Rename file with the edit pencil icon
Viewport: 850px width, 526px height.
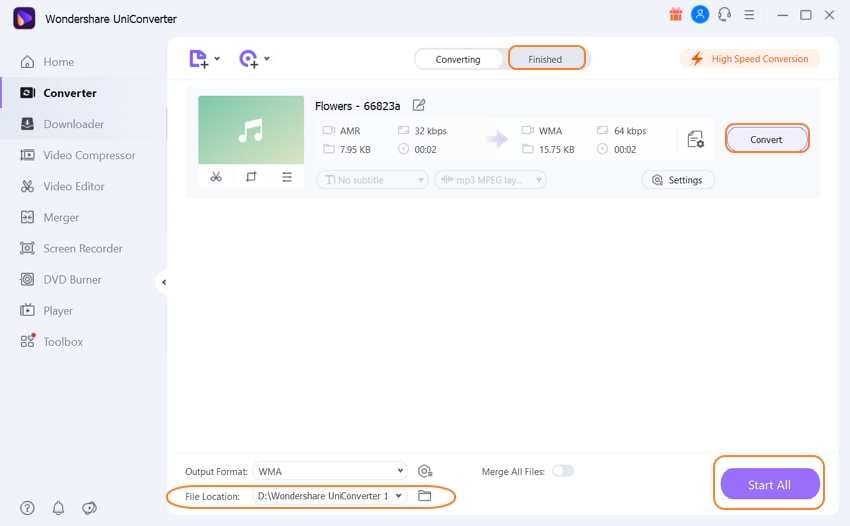[418, 105]
